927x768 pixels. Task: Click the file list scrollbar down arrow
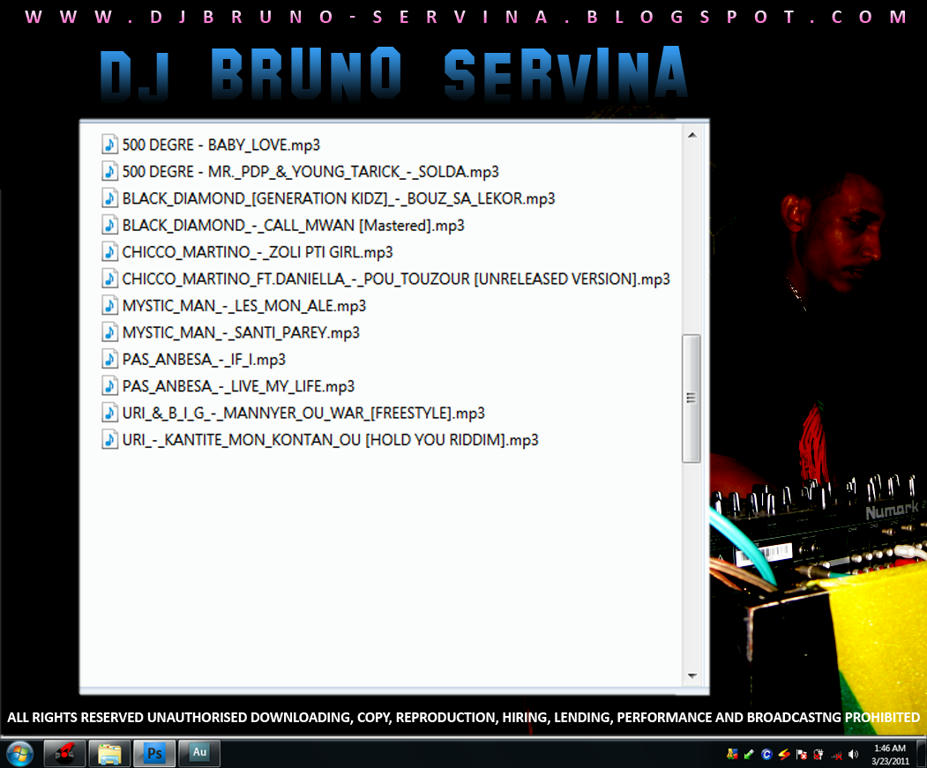pyautogui.click(x=692, y=676)
